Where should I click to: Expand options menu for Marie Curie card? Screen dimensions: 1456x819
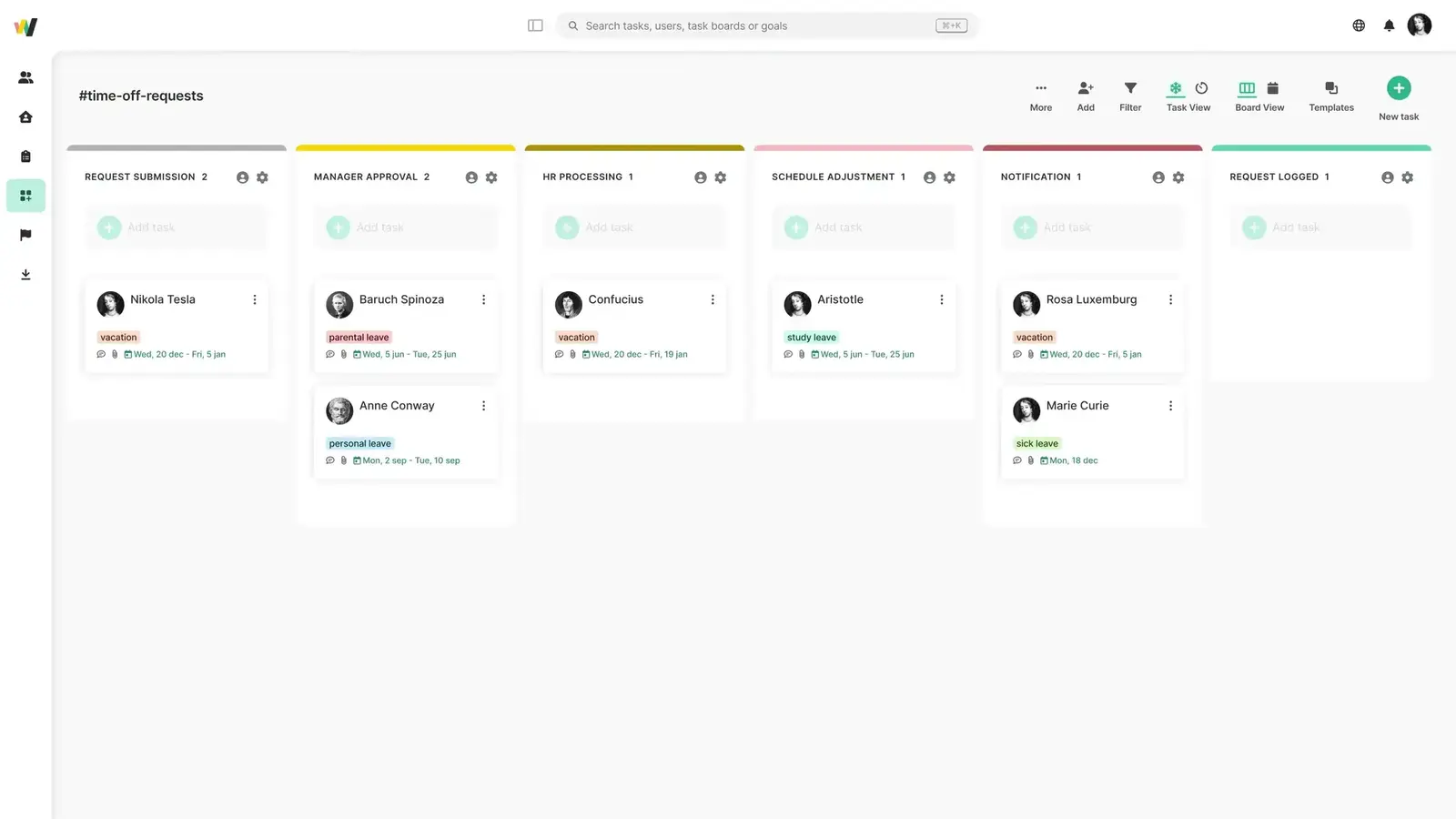point(1170,406)
